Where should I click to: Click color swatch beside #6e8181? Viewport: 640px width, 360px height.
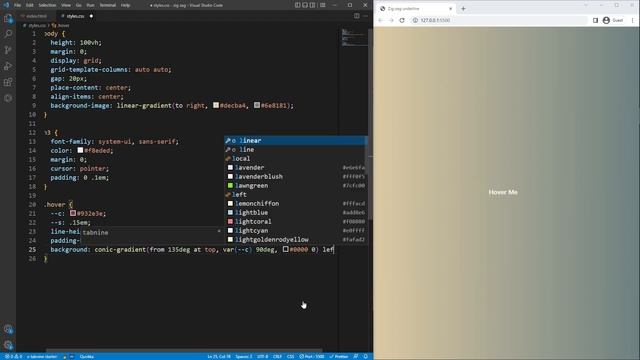[257, 105]
